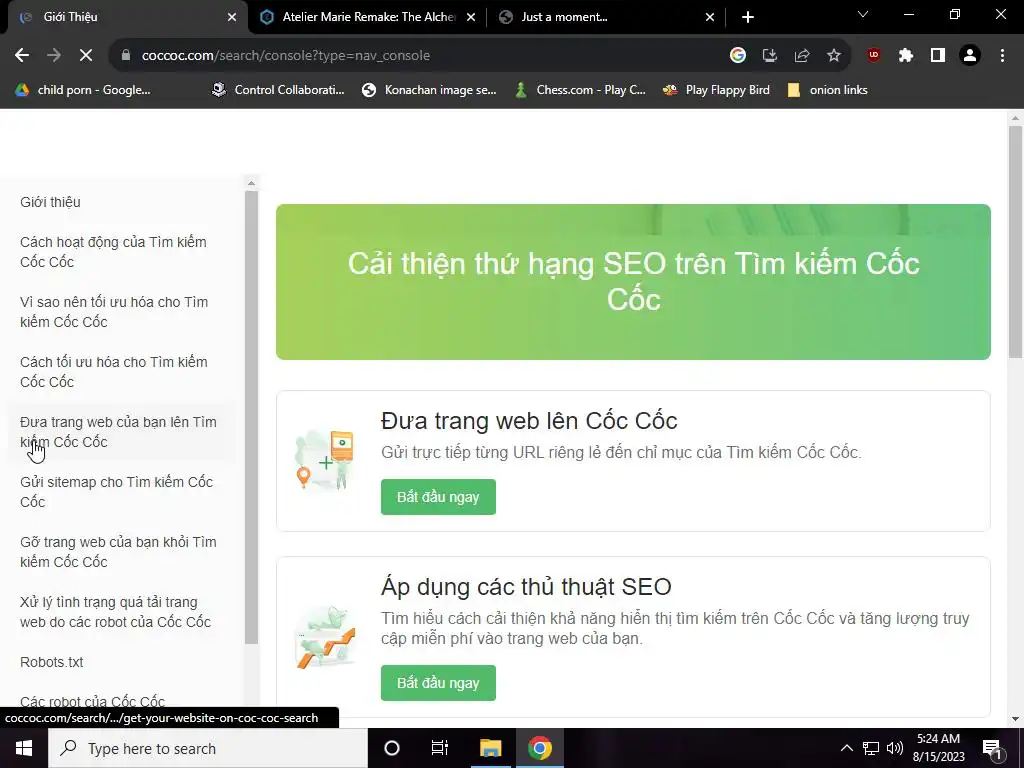Image resolution: width=1024 pixels, height=768 pixels.
Task: Click the website submission illustration
Action: 325,460
